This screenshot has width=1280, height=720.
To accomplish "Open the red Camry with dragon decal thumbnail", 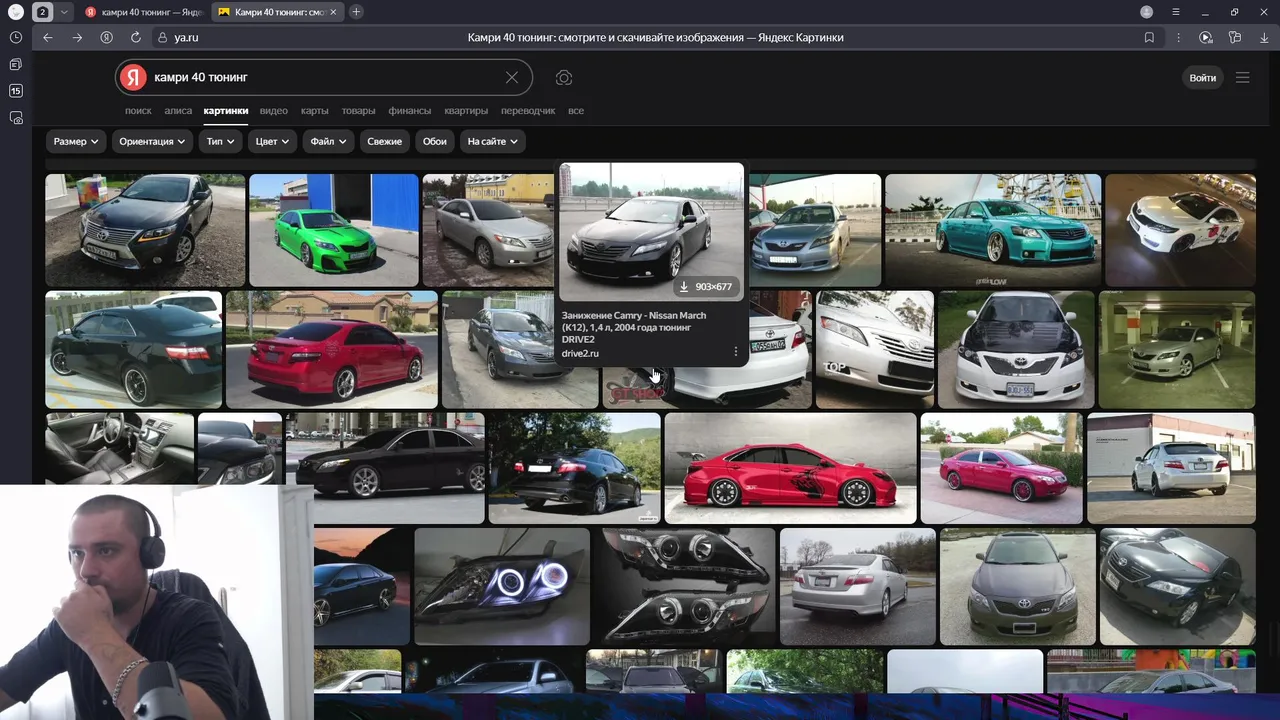I will [x=790, y=468].
